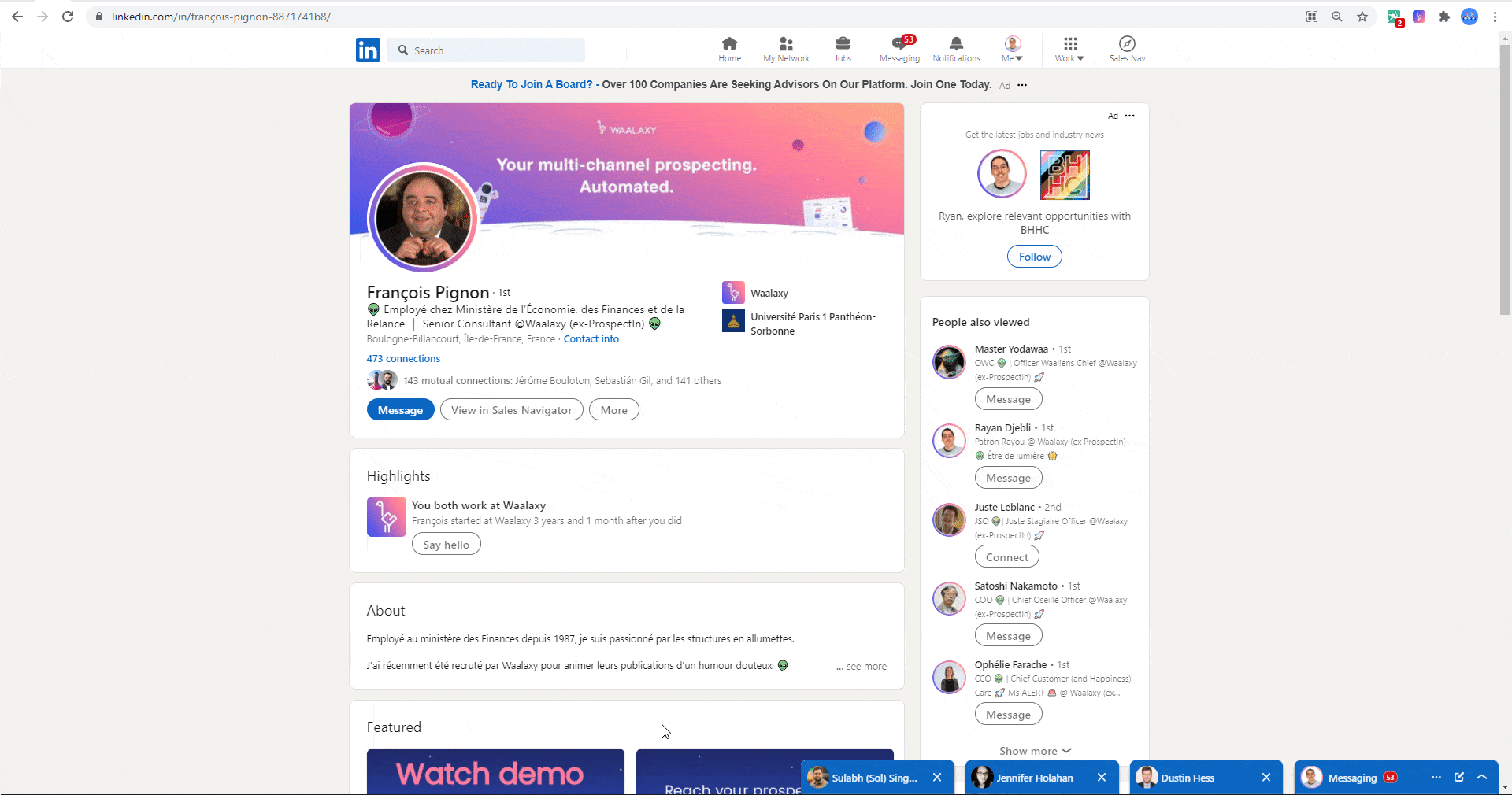Click the LinkedIn search field
Screen dimensions: 1512x795
click(487, 50)
